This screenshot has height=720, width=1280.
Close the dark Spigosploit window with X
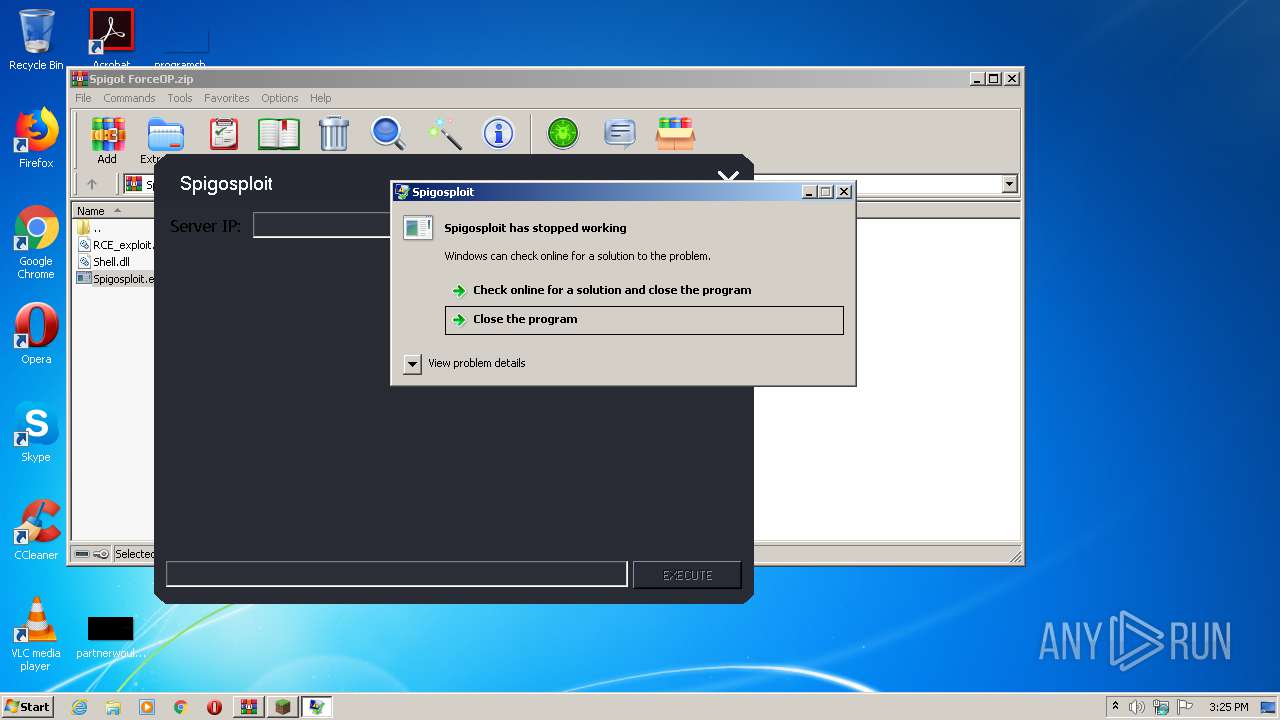(x=728, y=179)
